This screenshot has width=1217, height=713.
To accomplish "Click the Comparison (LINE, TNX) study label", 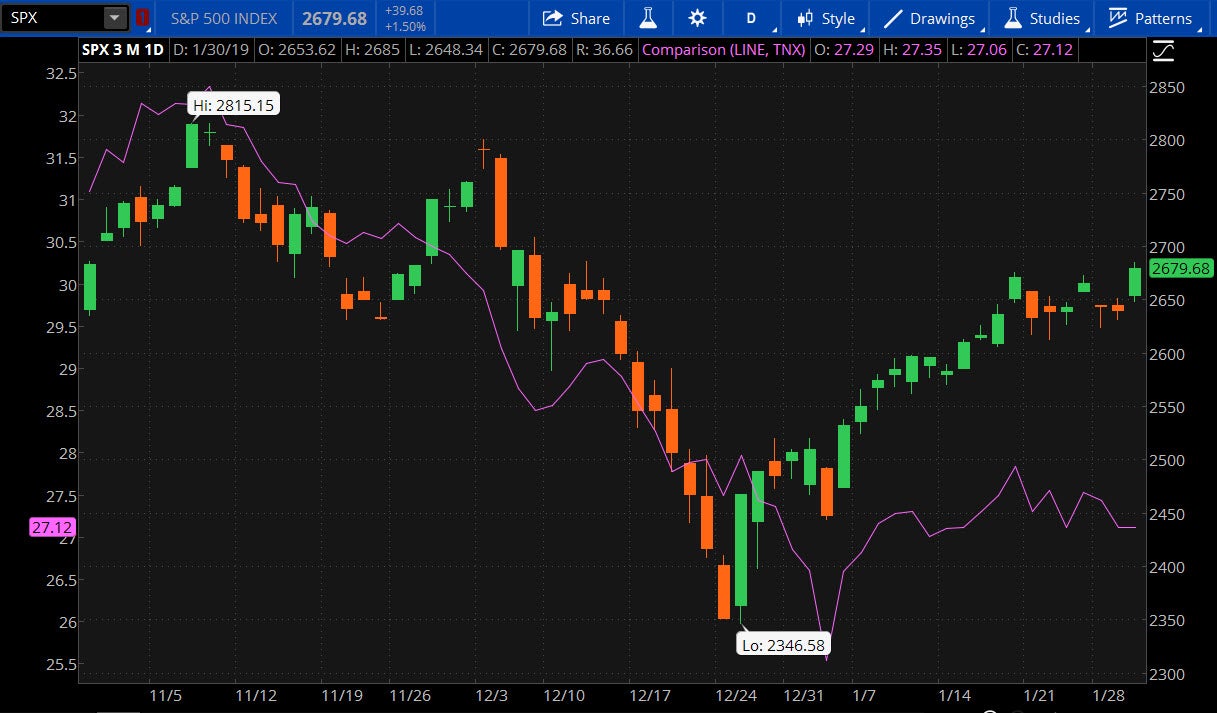I will pos(724,49).
